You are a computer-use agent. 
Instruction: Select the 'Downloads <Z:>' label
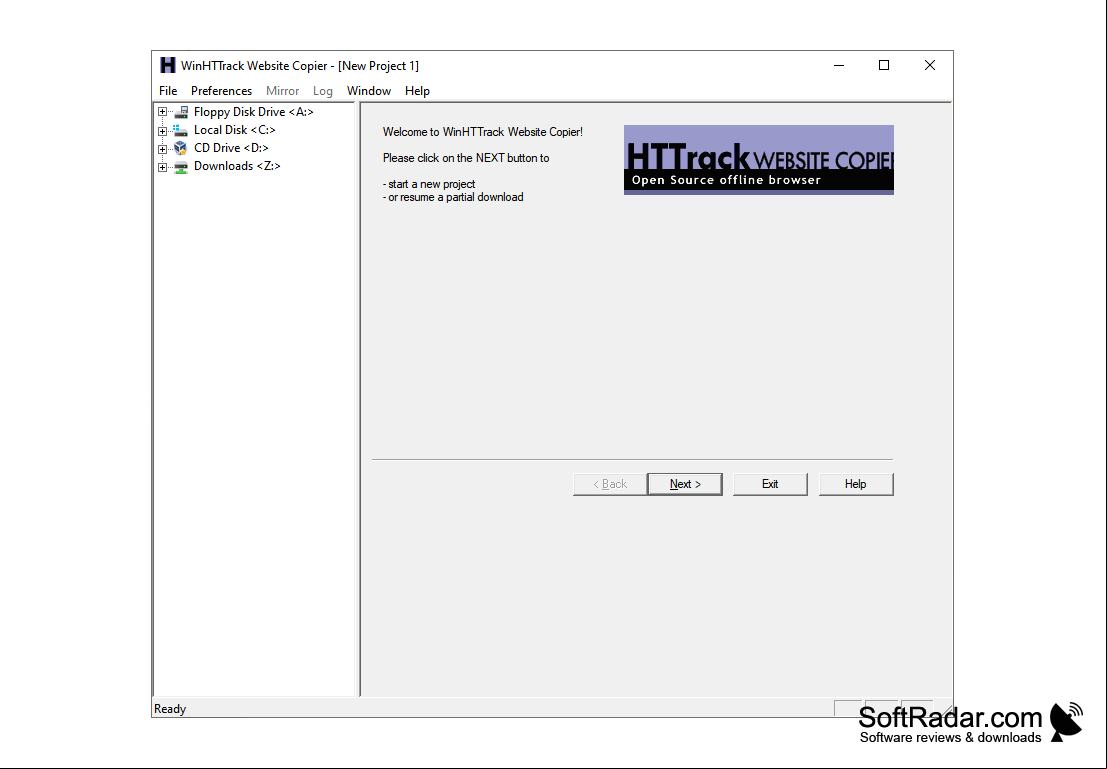coord(237,166)
